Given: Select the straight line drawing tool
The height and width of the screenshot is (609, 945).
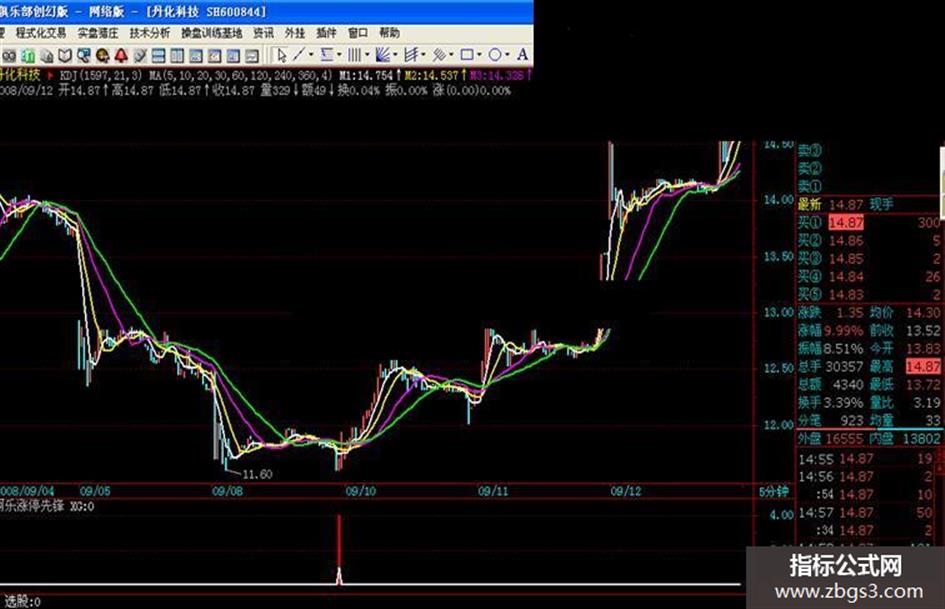Looking at the screenshot, I should (299, 55).
